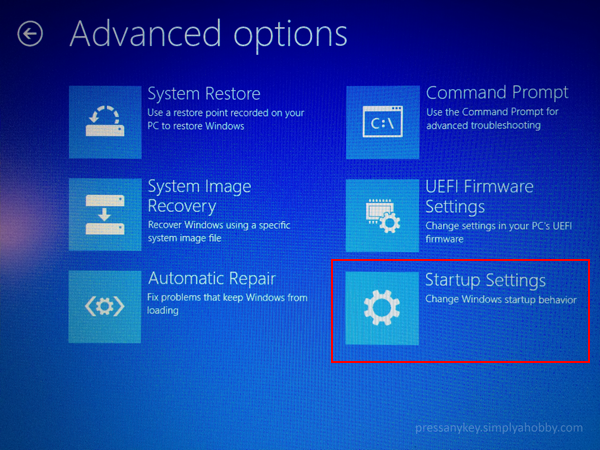The image size is (600, 450).
Task: Click the Startup Settings title text
Action: coord(486,280)
